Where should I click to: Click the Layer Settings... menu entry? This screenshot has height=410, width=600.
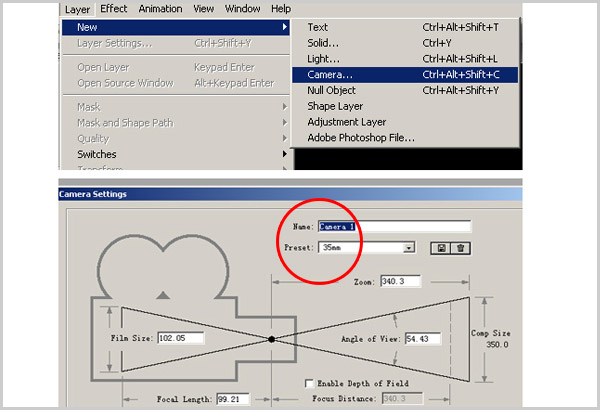coord(175,43)
